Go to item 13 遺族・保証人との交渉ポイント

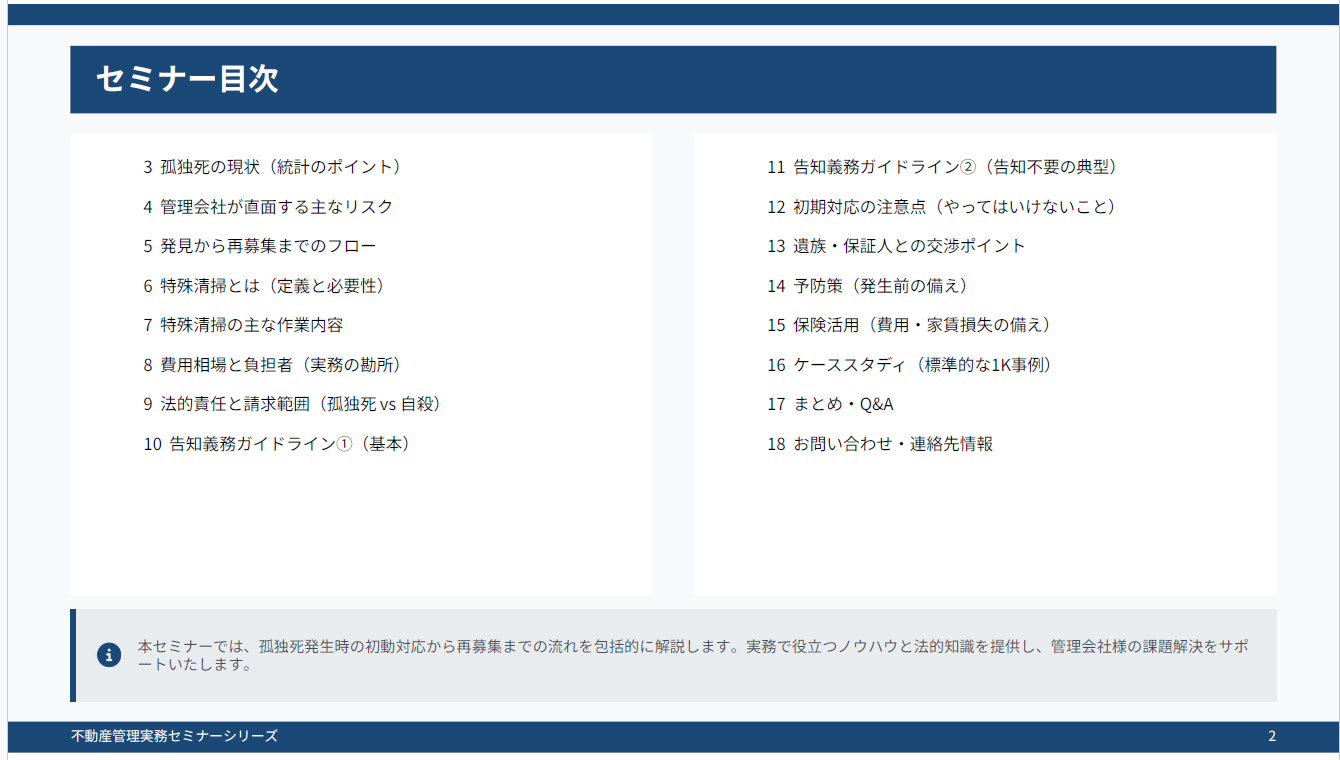[x=896, y=246]
